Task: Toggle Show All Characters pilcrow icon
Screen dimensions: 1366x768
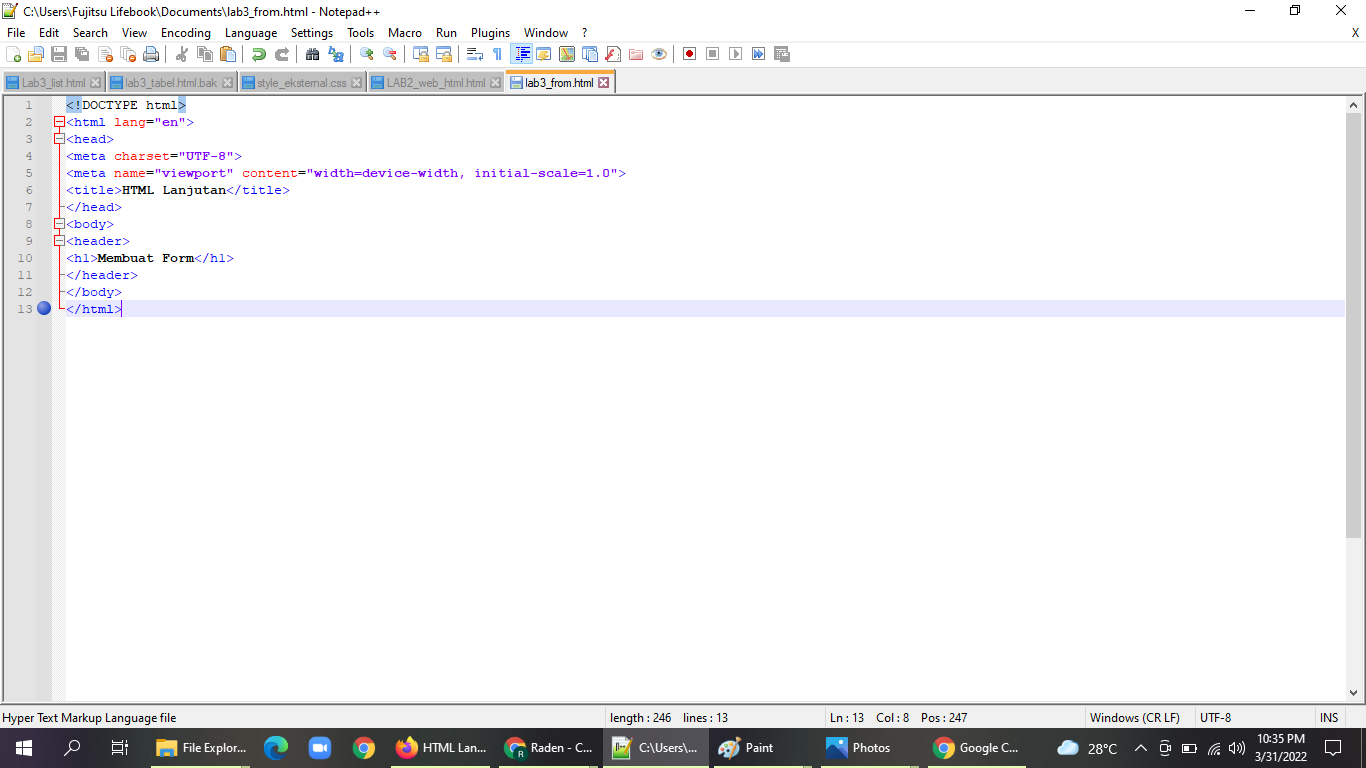Action: pyautogui.click(x=498, y=54)
